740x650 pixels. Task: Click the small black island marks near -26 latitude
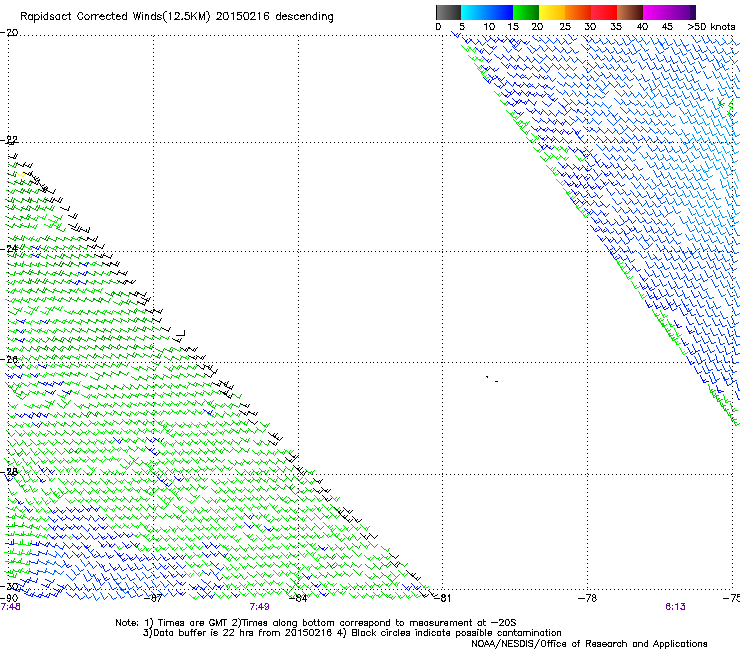[x=492, y=379]
